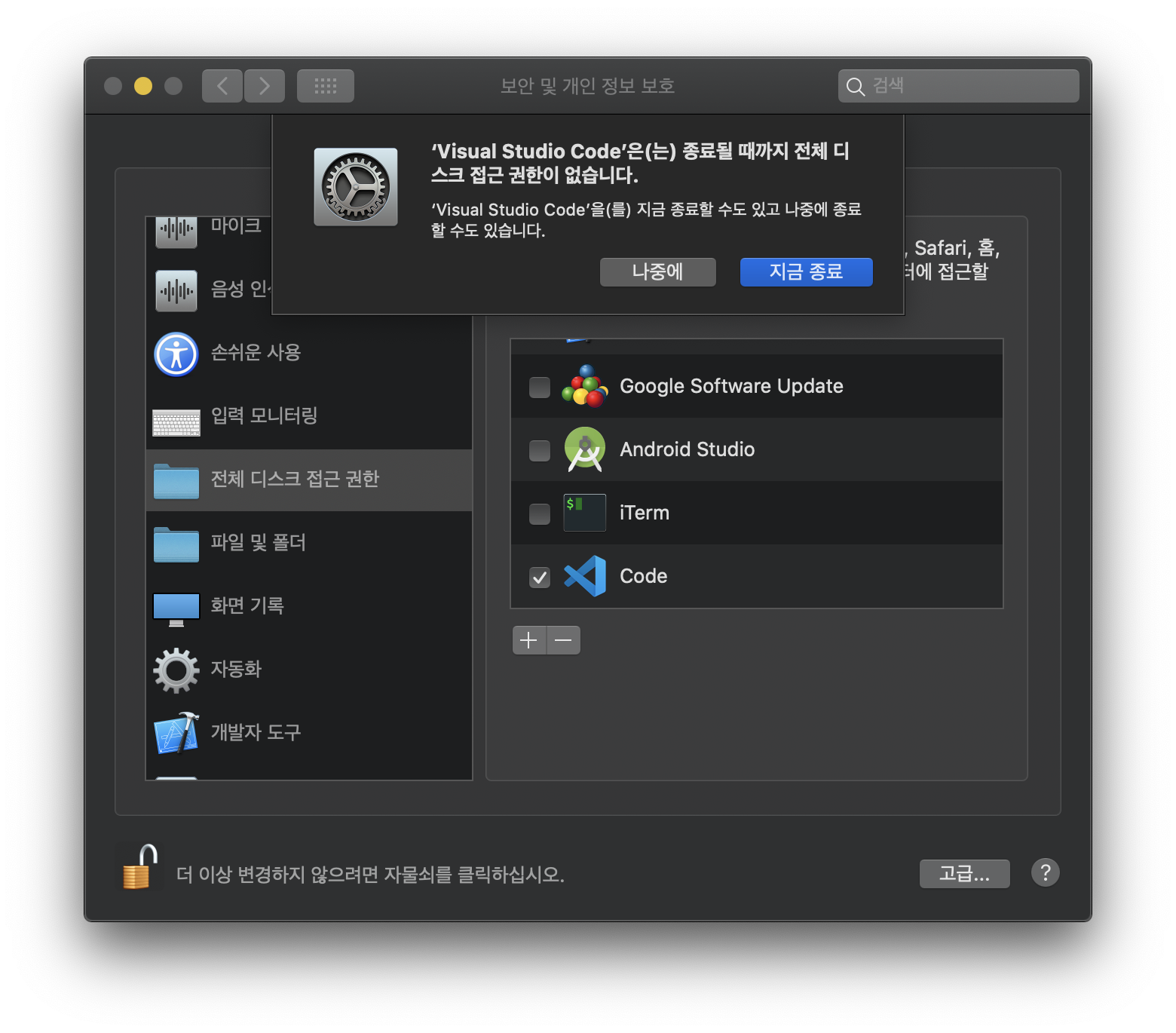
Task: Click the magnifying glass search icon
Action: click(x=855, y=87)
